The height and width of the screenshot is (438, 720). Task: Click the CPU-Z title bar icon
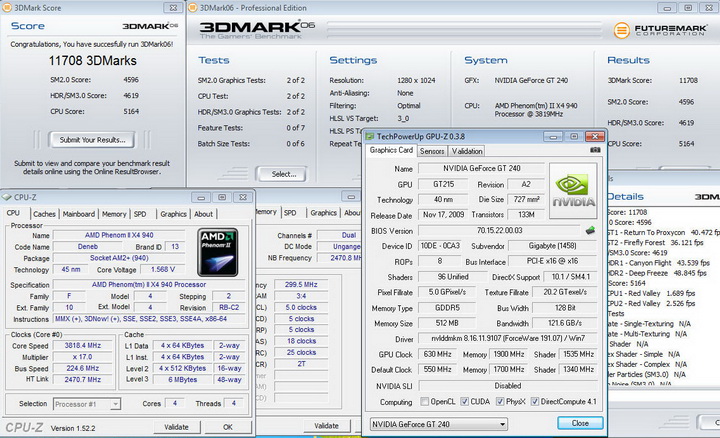point(6,197)
